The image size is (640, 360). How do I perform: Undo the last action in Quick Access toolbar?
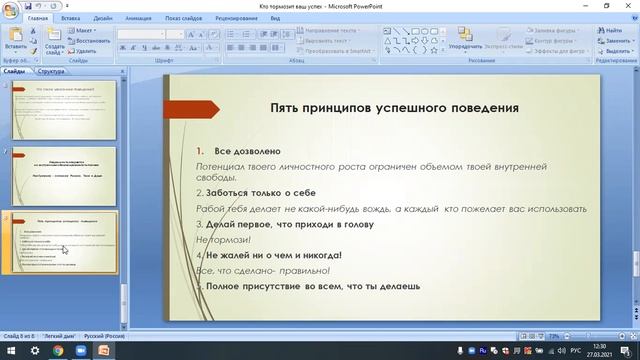click(38, 6)
